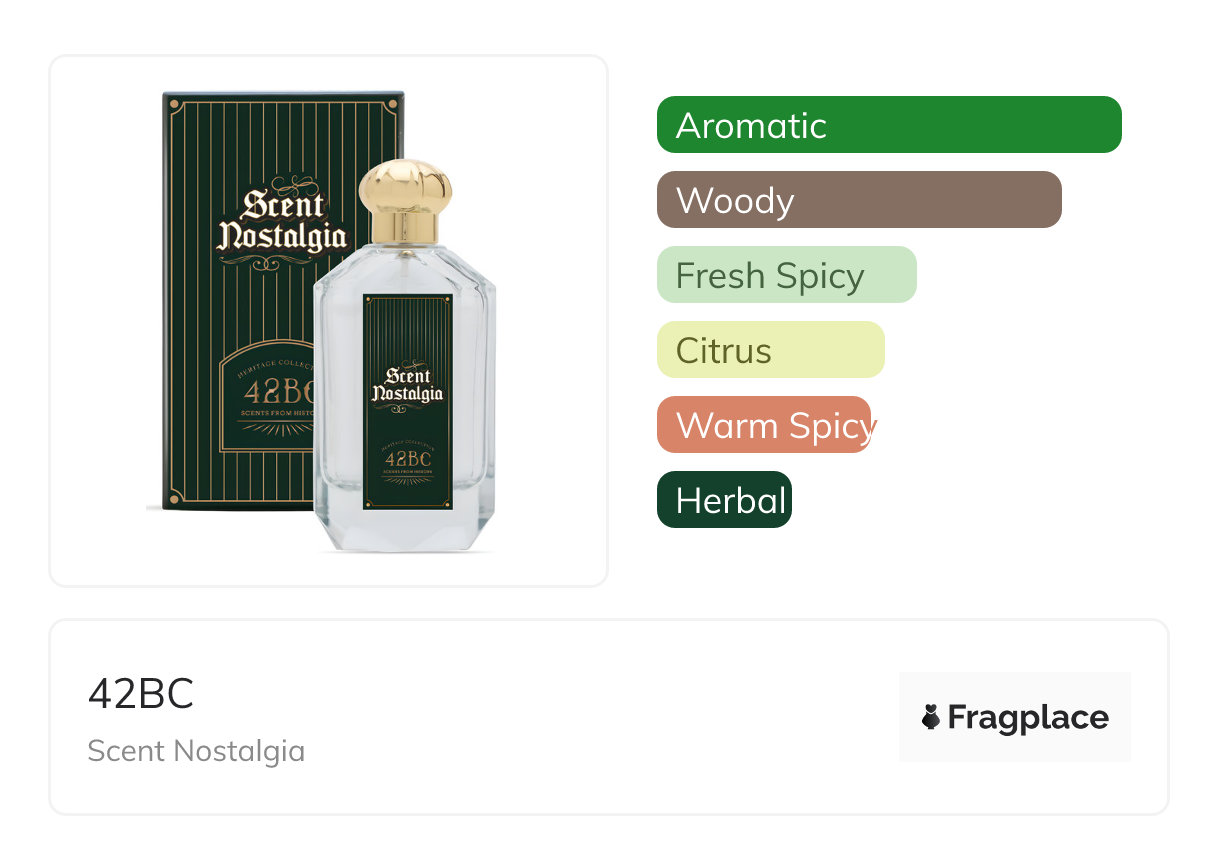Click the Warm Spicy accord bar
Image resolution: width=1218 pixels, height=864 pixels.
tap(766, 425)
